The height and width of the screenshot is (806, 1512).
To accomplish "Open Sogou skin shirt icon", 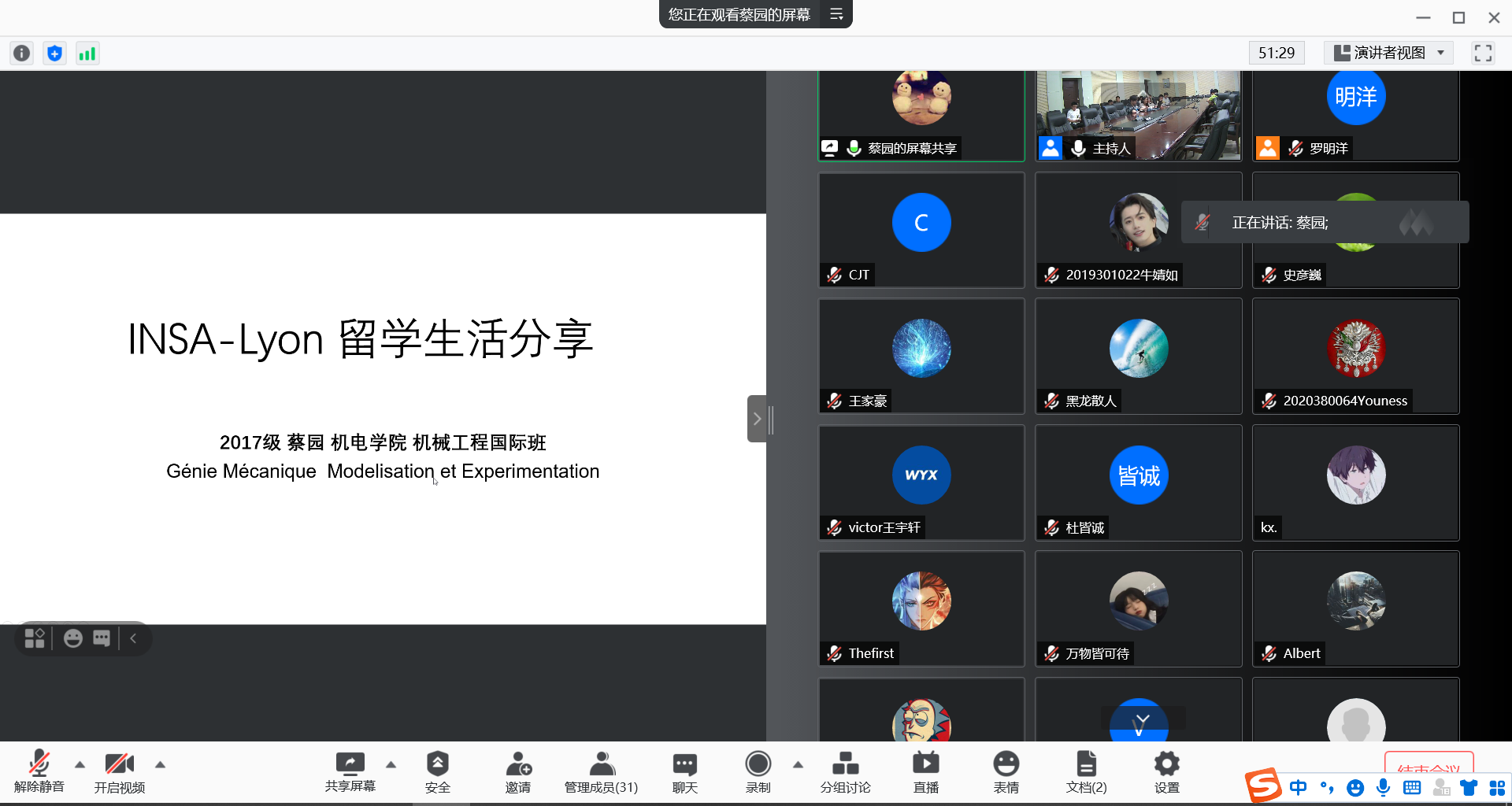I will click(x=1469, y=787).
